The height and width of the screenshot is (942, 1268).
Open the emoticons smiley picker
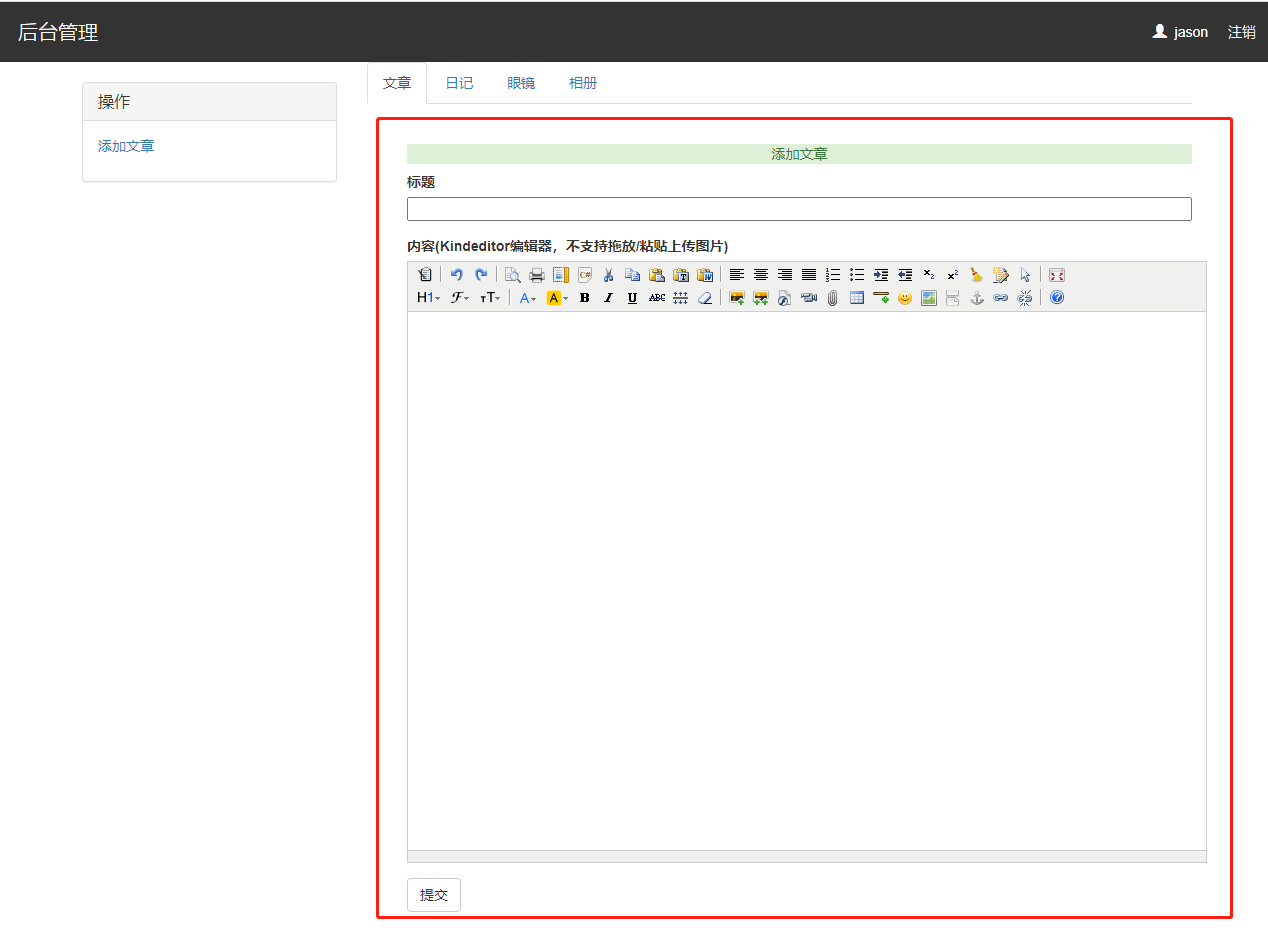[x=905, y=298]
